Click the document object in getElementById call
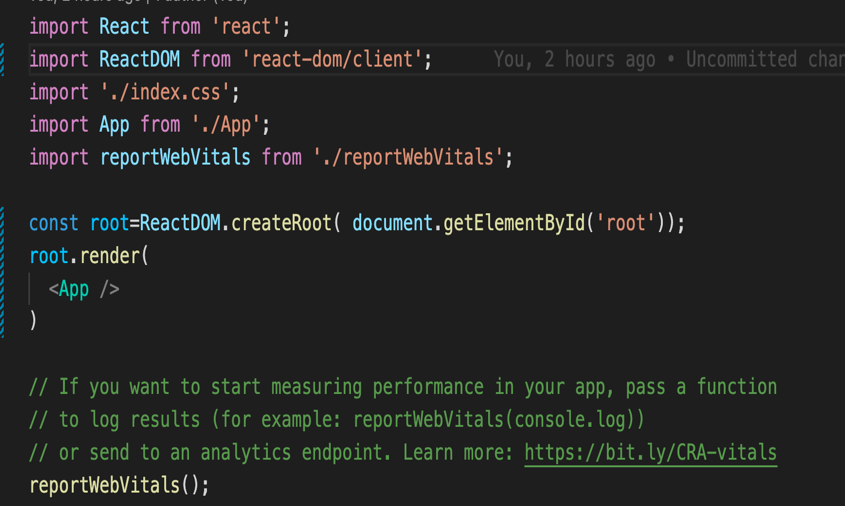845x506 pixels. 391,223
